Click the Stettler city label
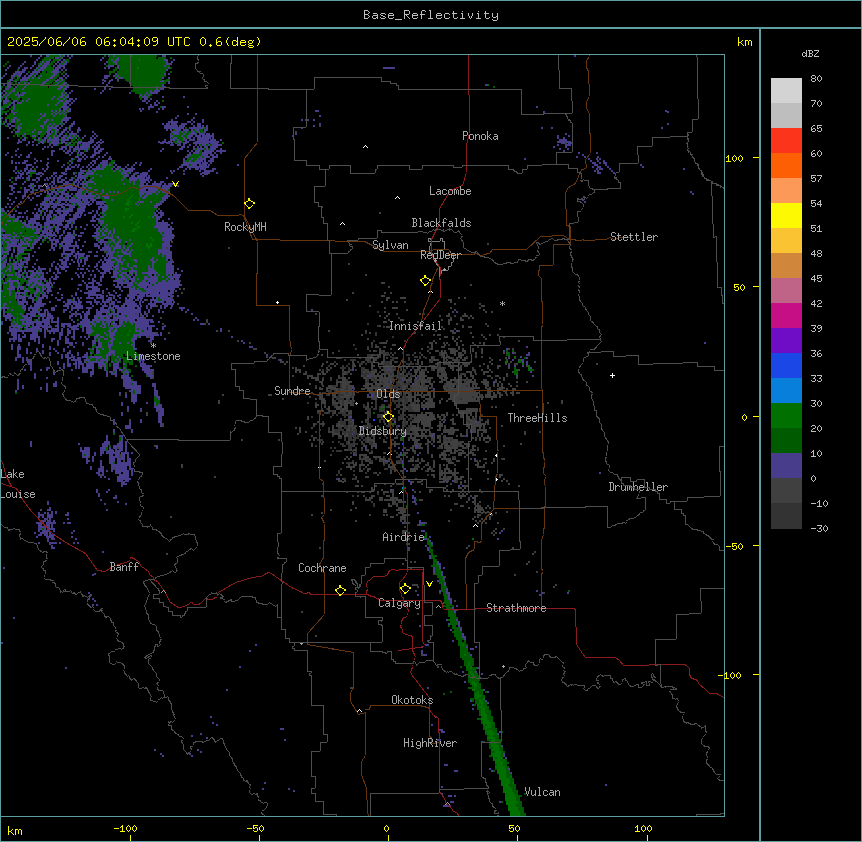 tap(634, 237)
